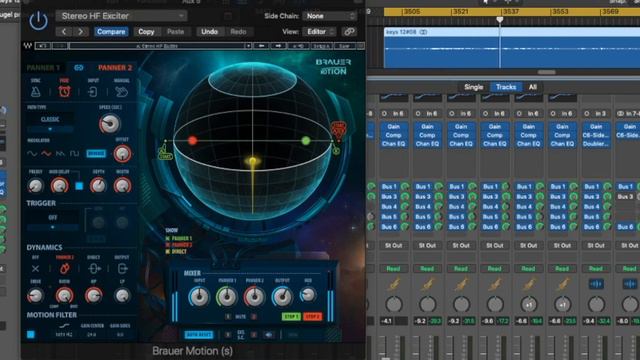Toggle the Motion Filter blue enable square
The image size is (640, 360).
click(31, 335)
